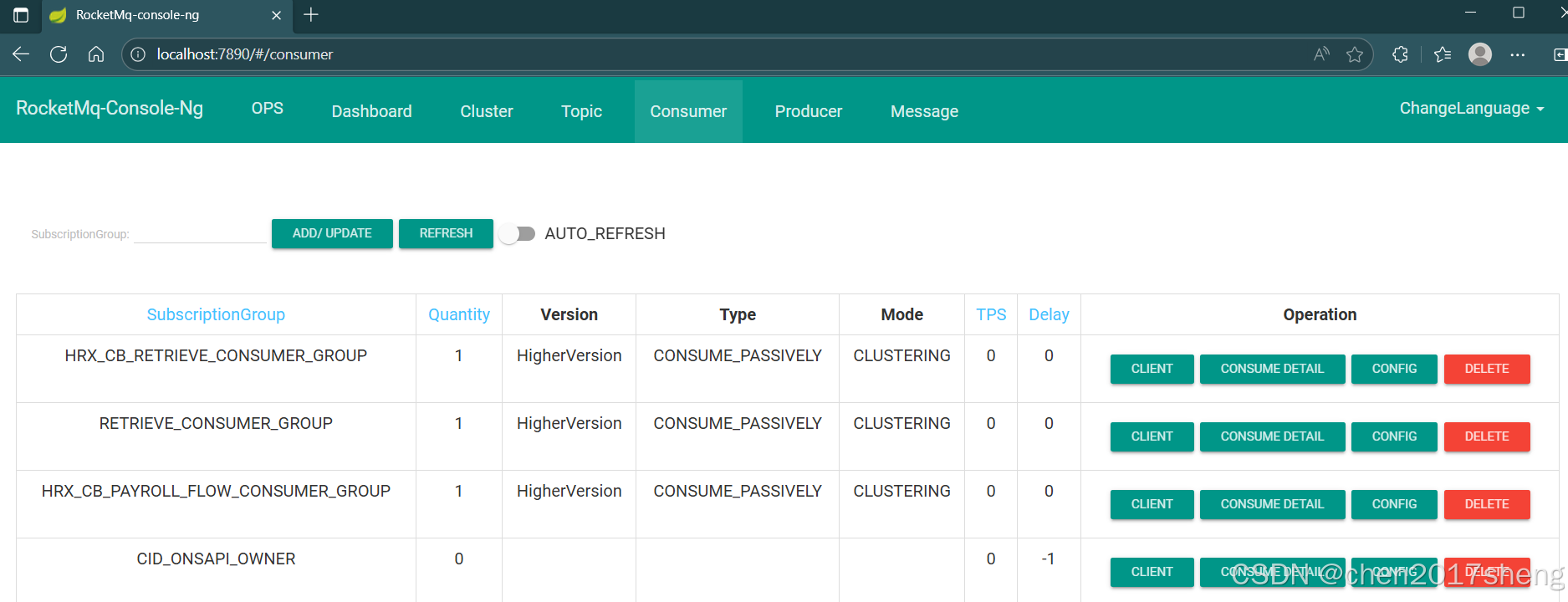Open CLIENT for HRX_CB_RETRIEVE_CONSUMER_GROUP

click(1152, 369)
